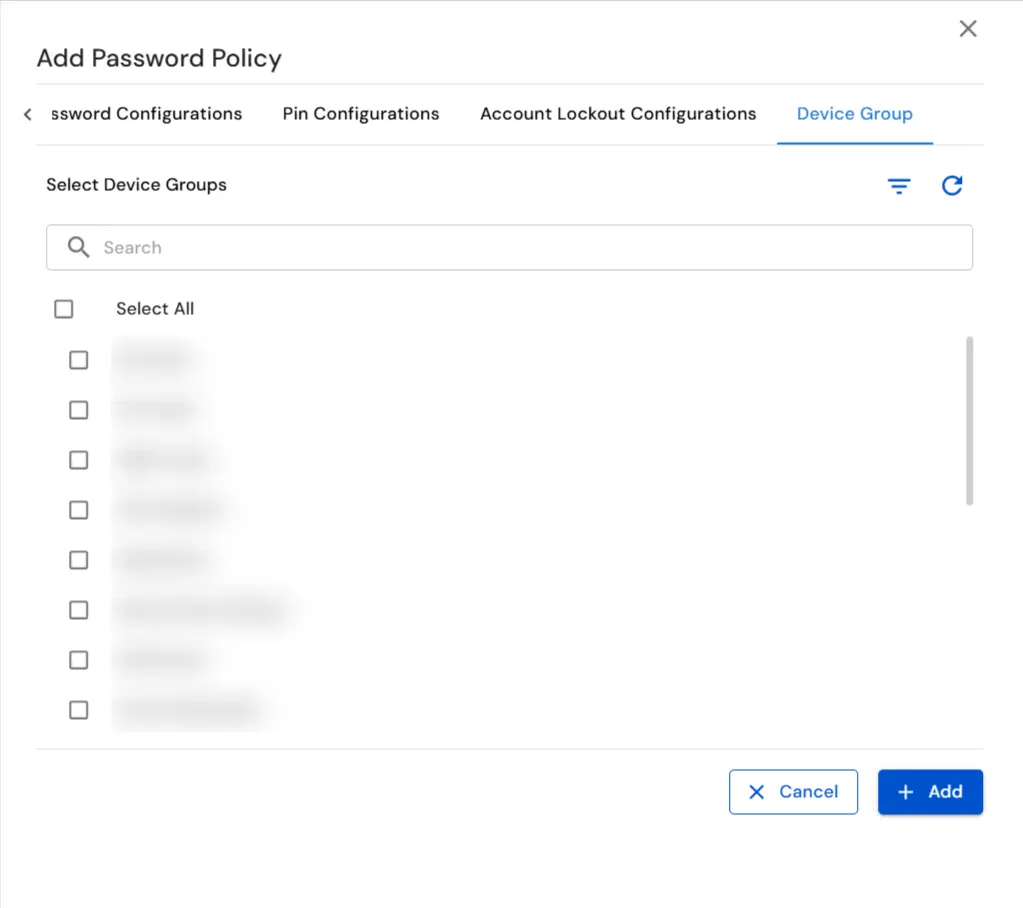Screen dimensions: 1023x908
Task: Select the Device Group tab
Action: (x=854, y=114)
